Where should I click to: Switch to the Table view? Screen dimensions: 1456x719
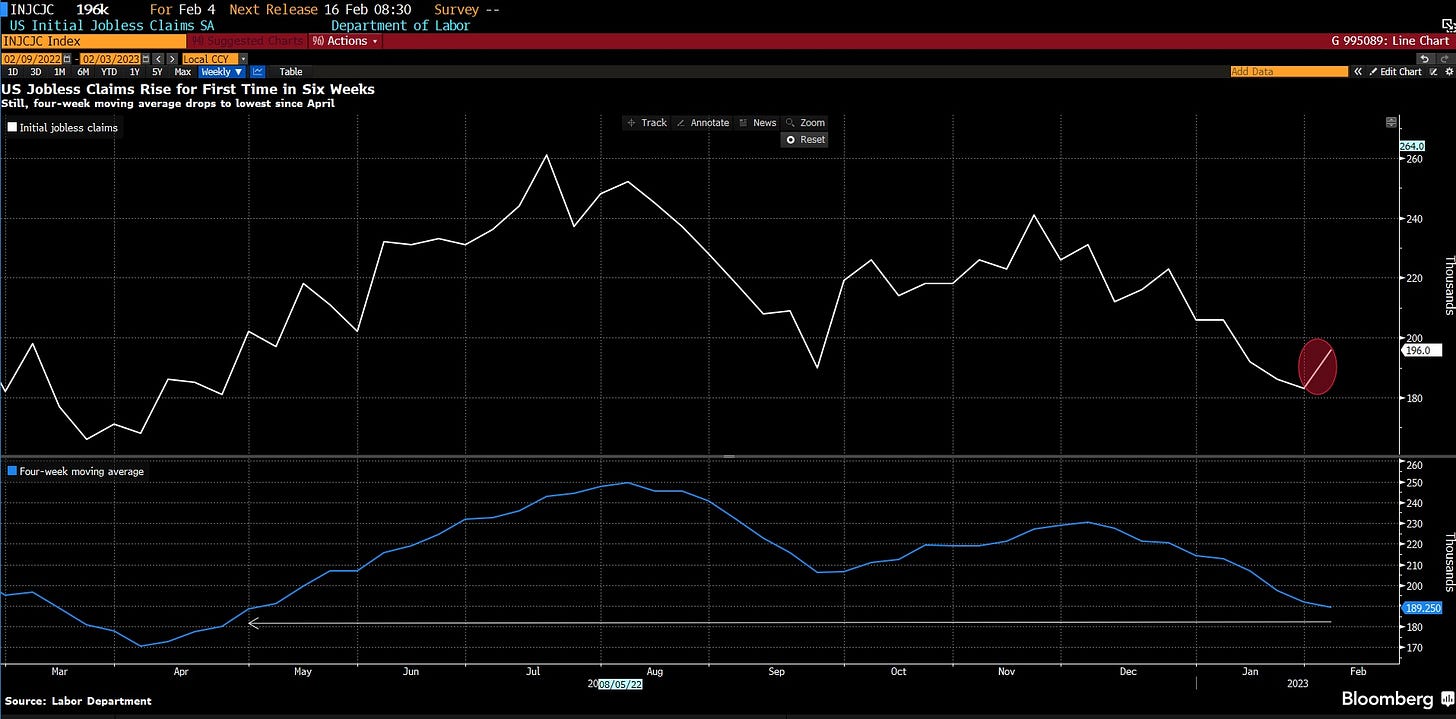pyautogui.click(x=291, y=72)
